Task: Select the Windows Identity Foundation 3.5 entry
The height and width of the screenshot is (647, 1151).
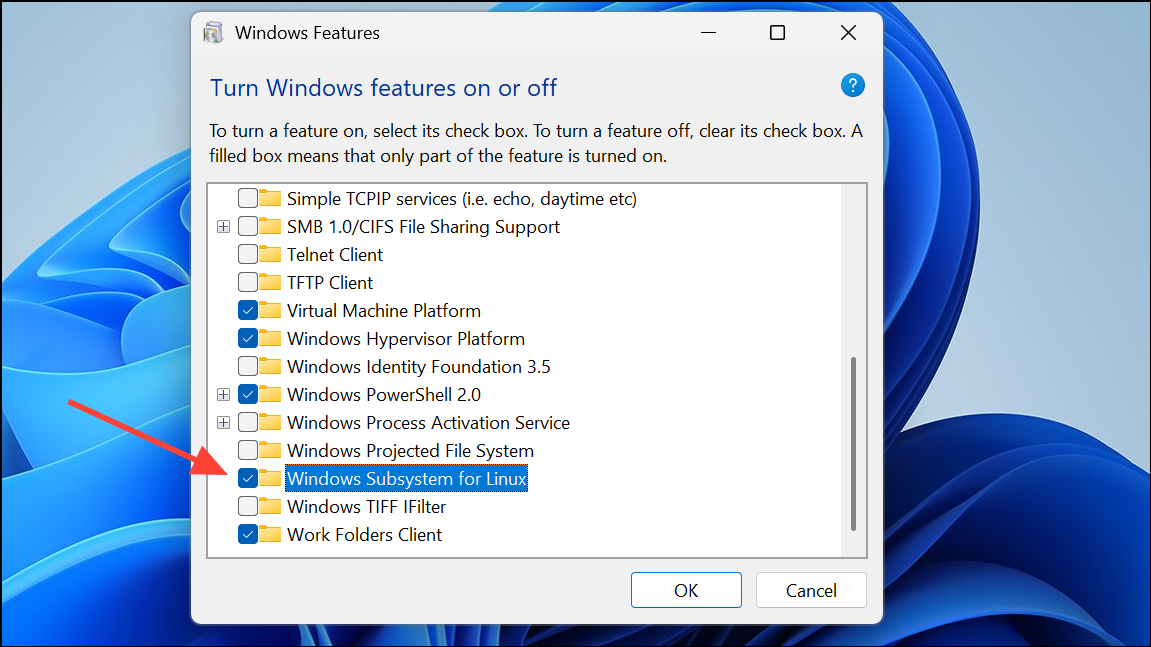Action: coord(417,366)
